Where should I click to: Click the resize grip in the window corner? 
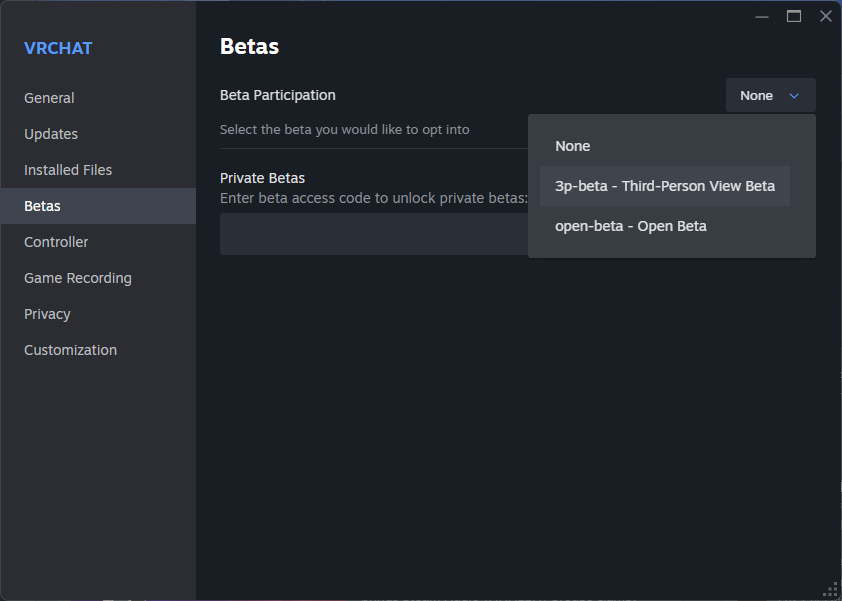pyautogui.click(x=831, y=590)
